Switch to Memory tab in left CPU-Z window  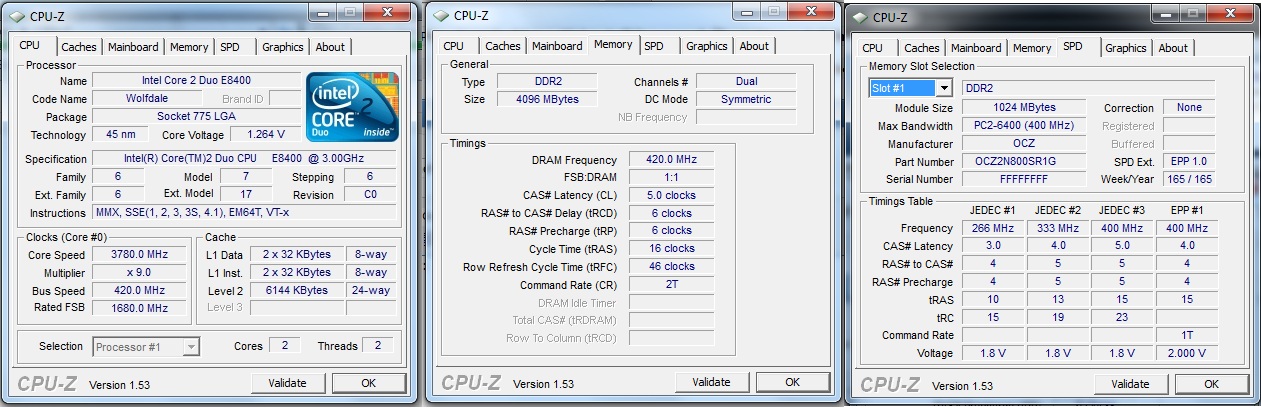pyautogui.click(x=189, y=47)
